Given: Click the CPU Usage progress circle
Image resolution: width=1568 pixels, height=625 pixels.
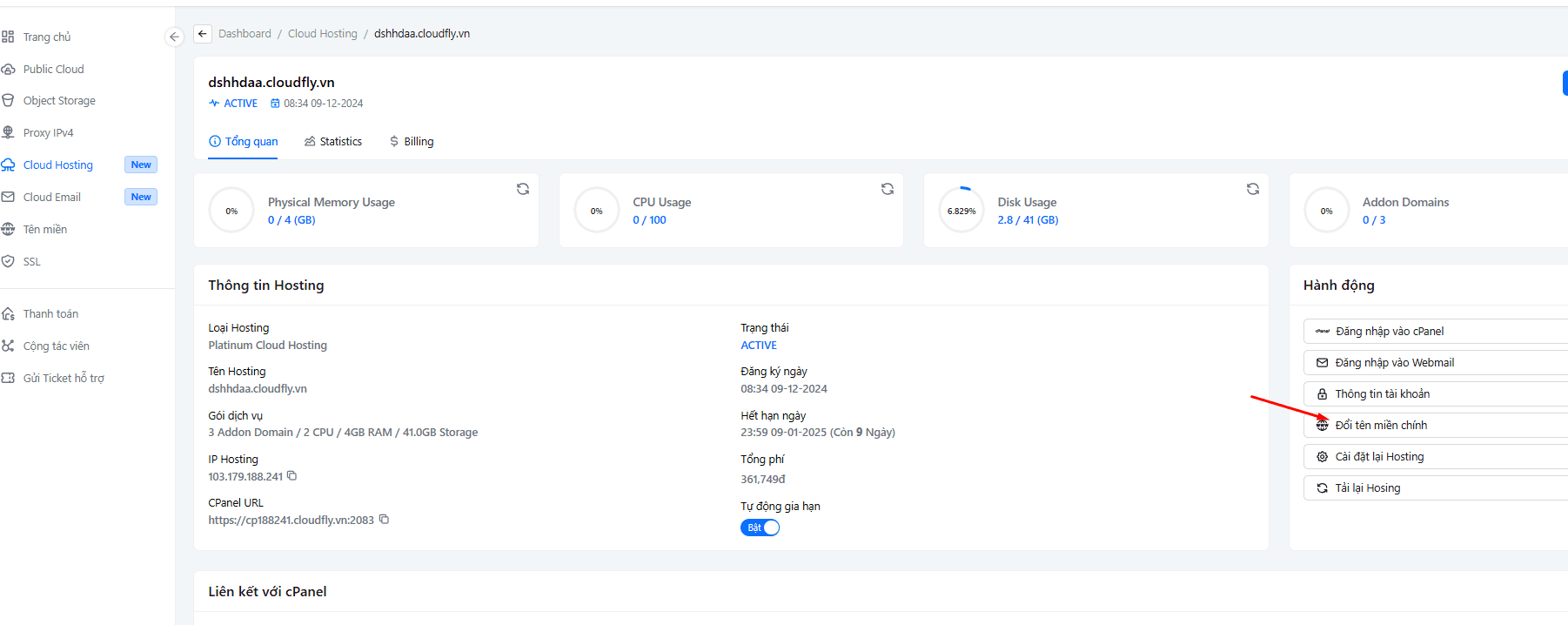Looking at the screenshot, I should click(x=597, y=211).
